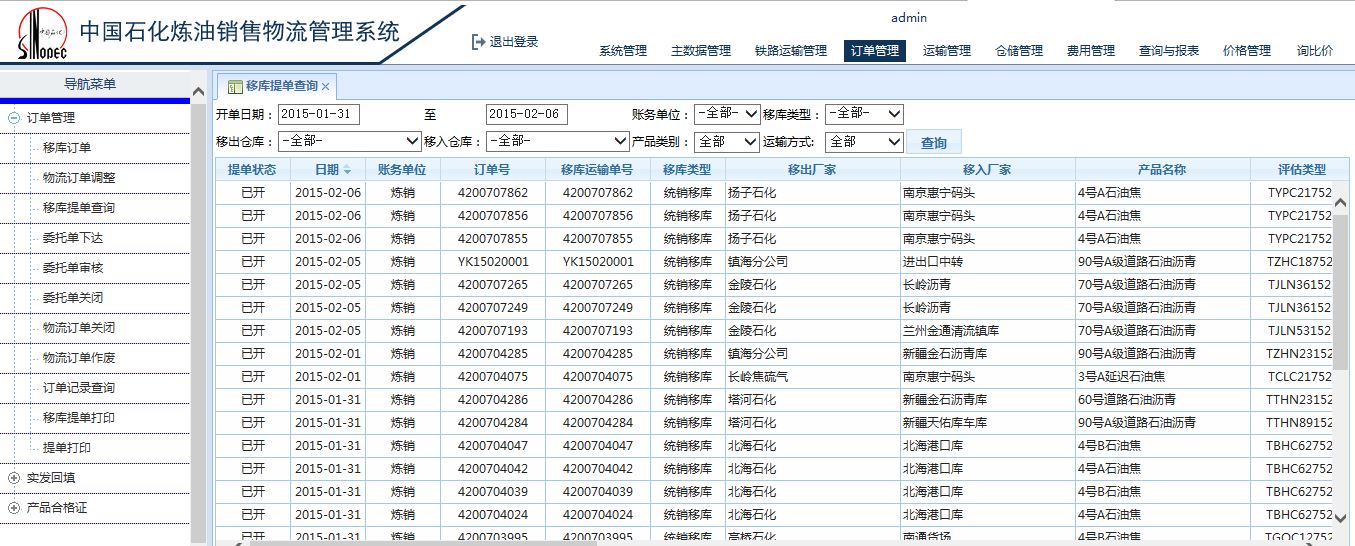
Task: Expand the 实发回填 tree node
Action: point(14,478)
